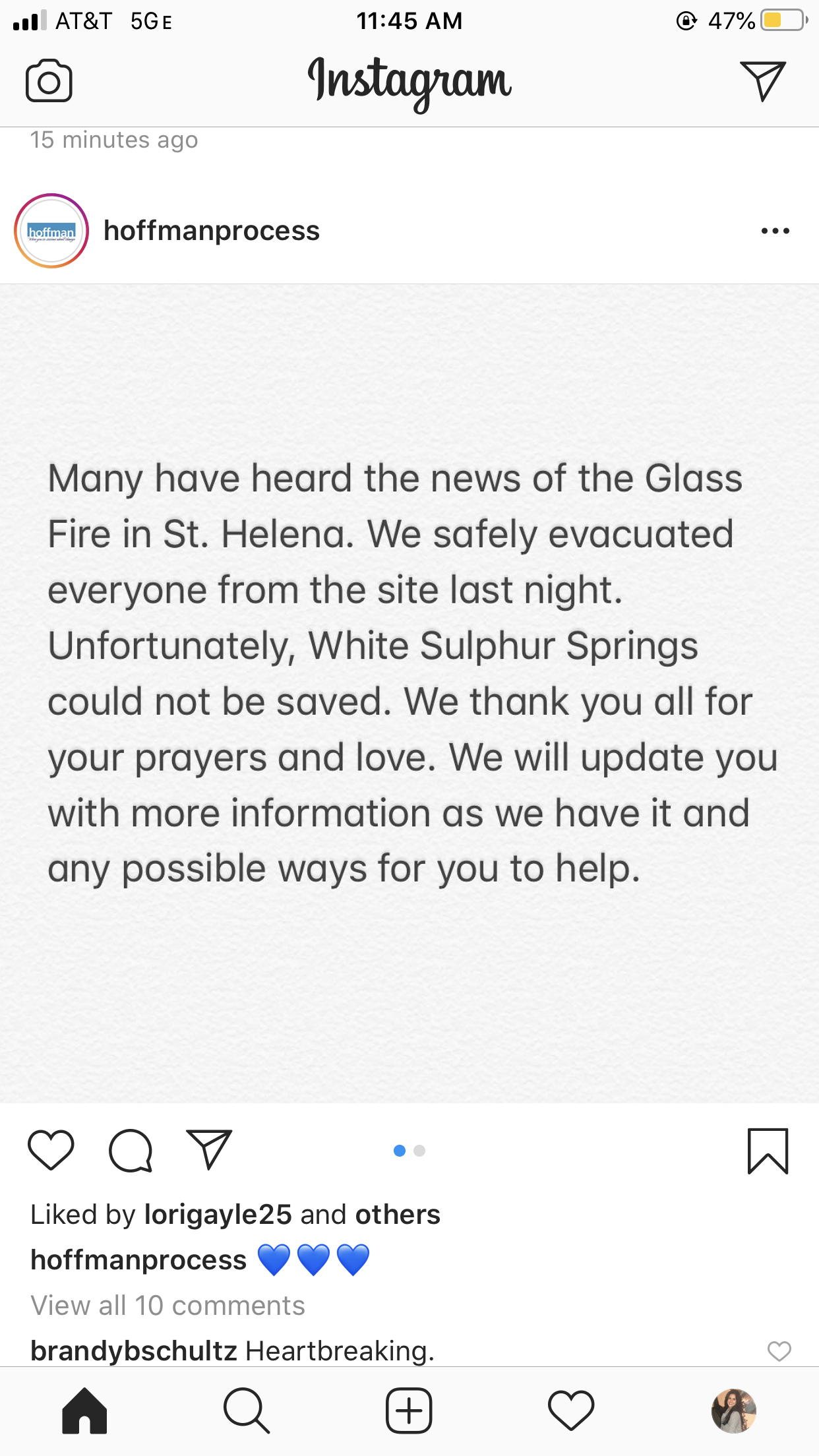Open brandybschultz commenter profile
Image resolution: width=819 pixels, height=1456 pixels.
134,1351
